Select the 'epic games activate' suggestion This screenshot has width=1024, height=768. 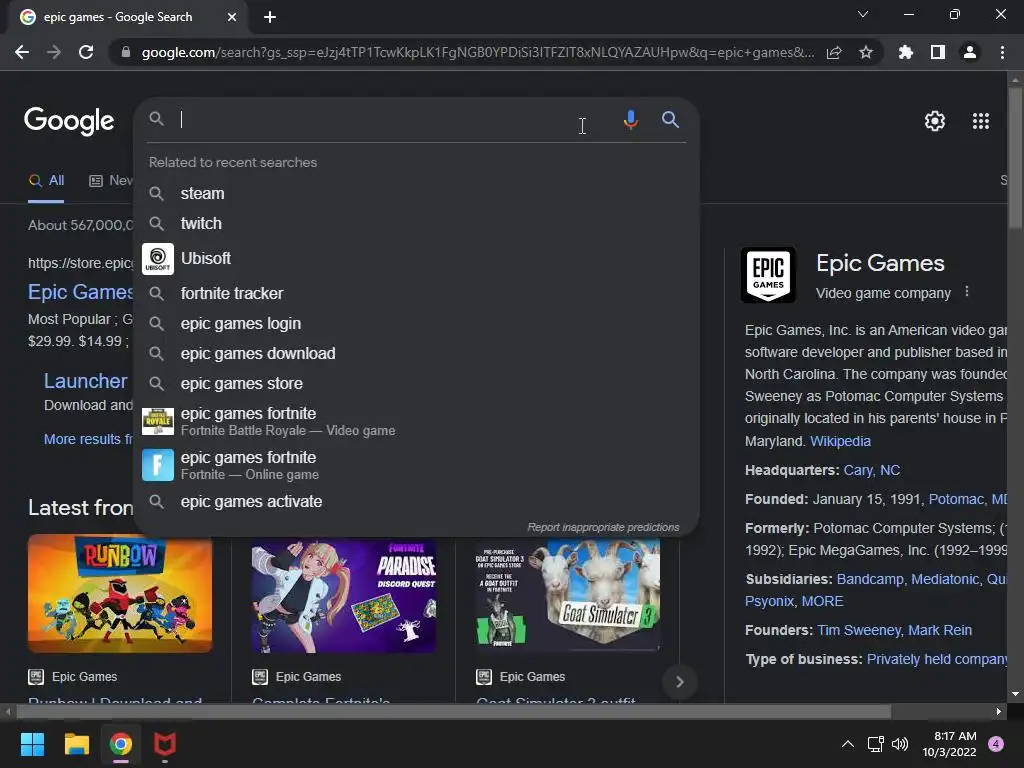click(417, 502)
